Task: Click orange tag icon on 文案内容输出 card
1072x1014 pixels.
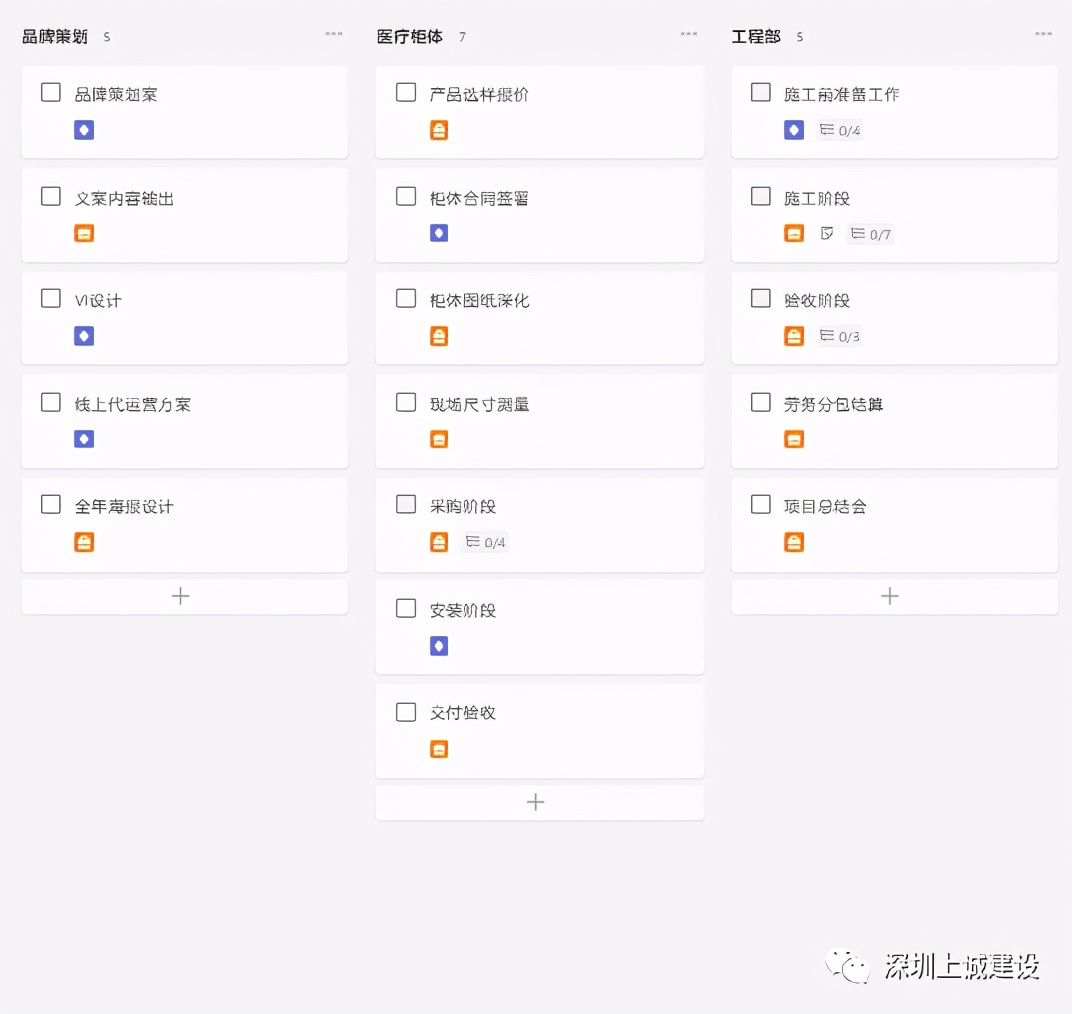Action: tap(84, 233)
